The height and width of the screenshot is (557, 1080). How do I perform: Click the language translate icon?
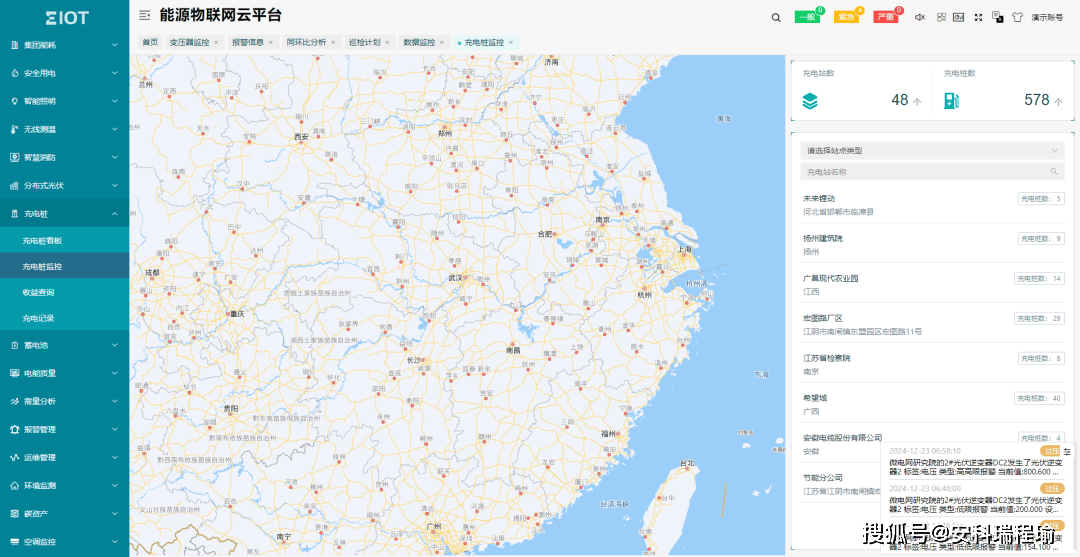[997, 17]
